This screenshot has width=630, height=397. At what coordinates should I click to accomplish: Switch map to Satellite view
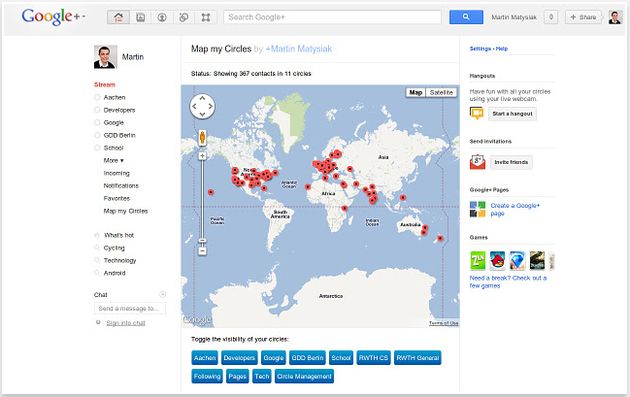point(441,92)
